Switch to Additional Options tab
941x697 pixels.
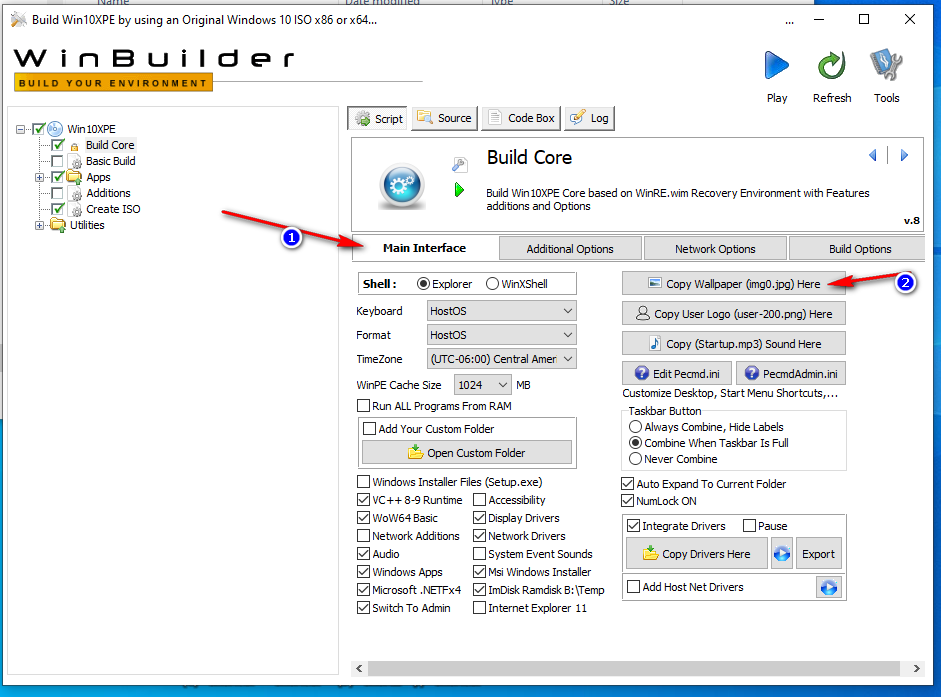click(570, 249)
